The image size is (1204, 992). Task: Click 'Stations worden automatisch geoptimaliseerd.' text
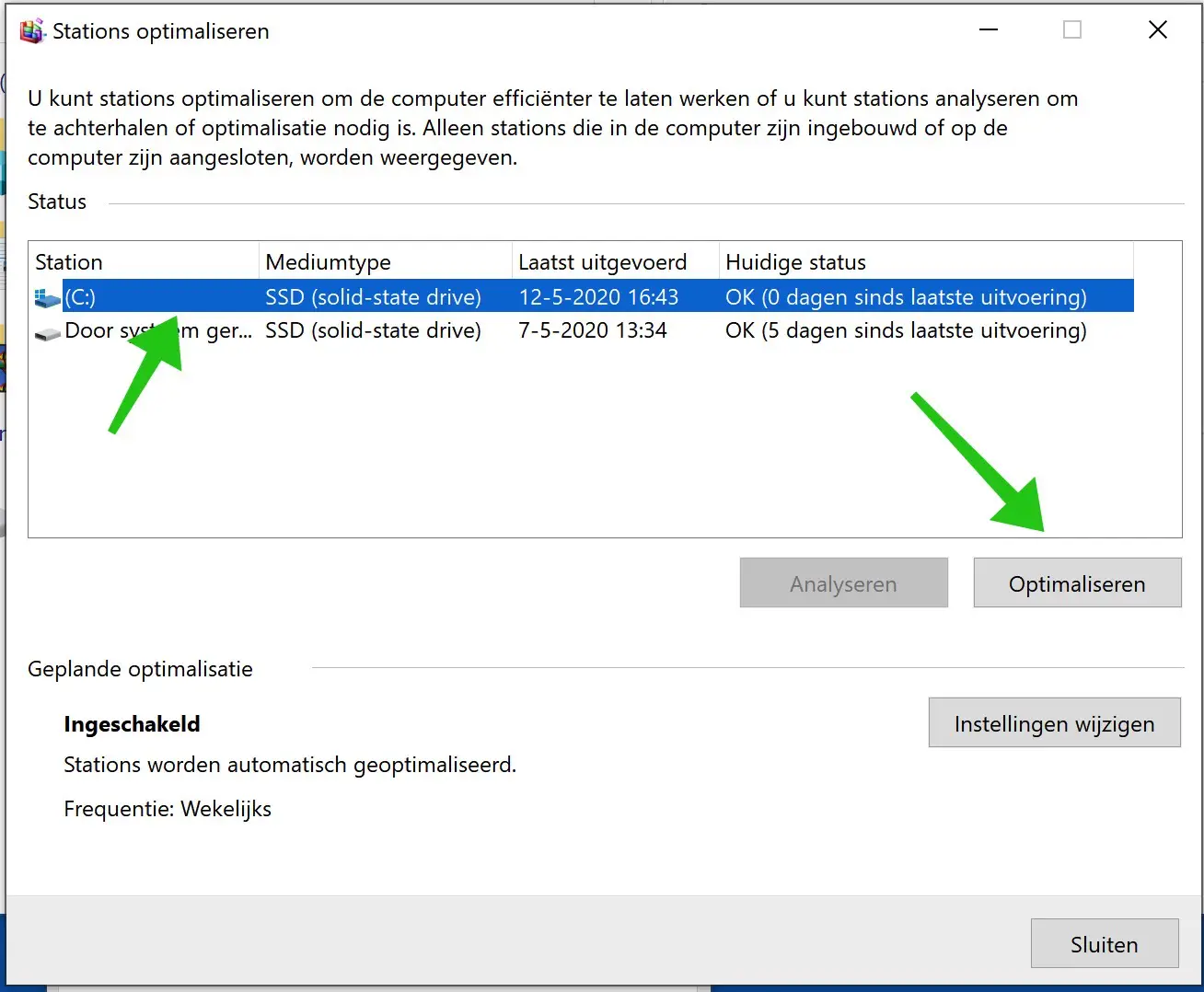(x=290, y=764)
